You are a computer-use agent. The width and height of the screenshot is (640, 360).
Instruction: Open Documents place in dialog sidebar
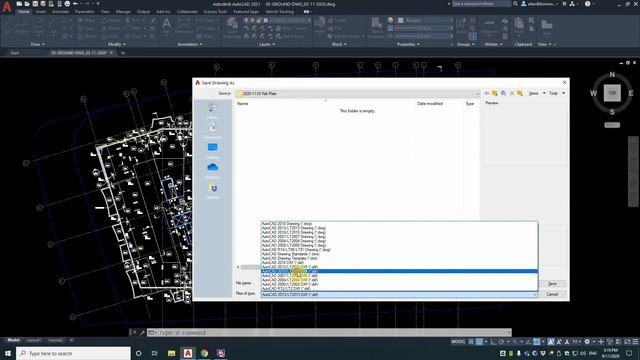tap(212, 130)
